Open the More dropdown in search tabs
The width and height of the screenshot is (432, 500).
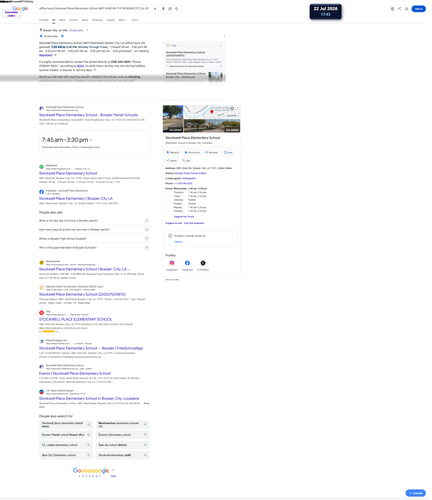tap(122, 20)
